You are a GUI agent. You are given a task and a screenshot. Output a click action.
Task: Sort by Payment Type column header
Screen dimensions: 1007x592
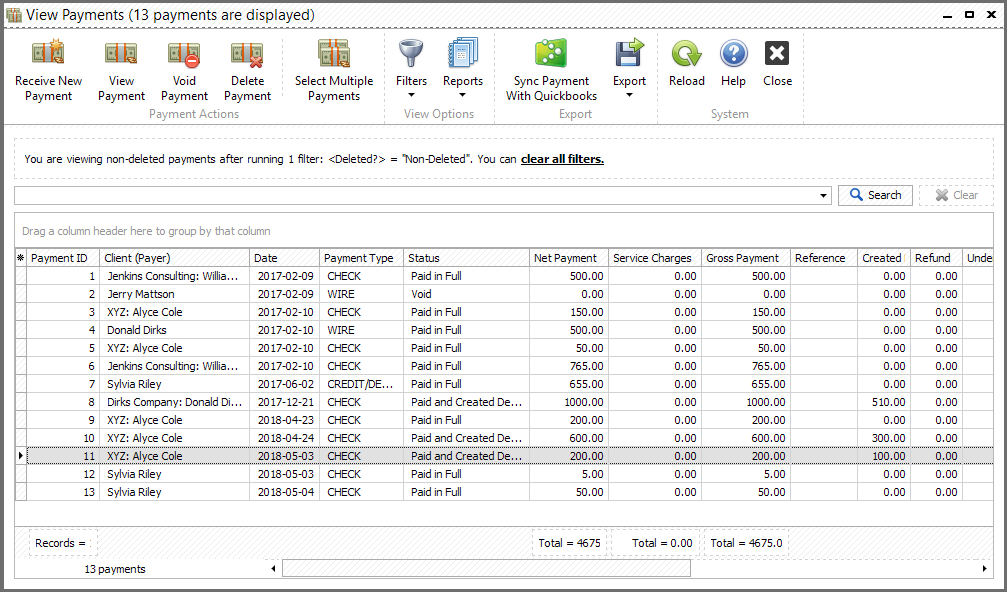362,258
